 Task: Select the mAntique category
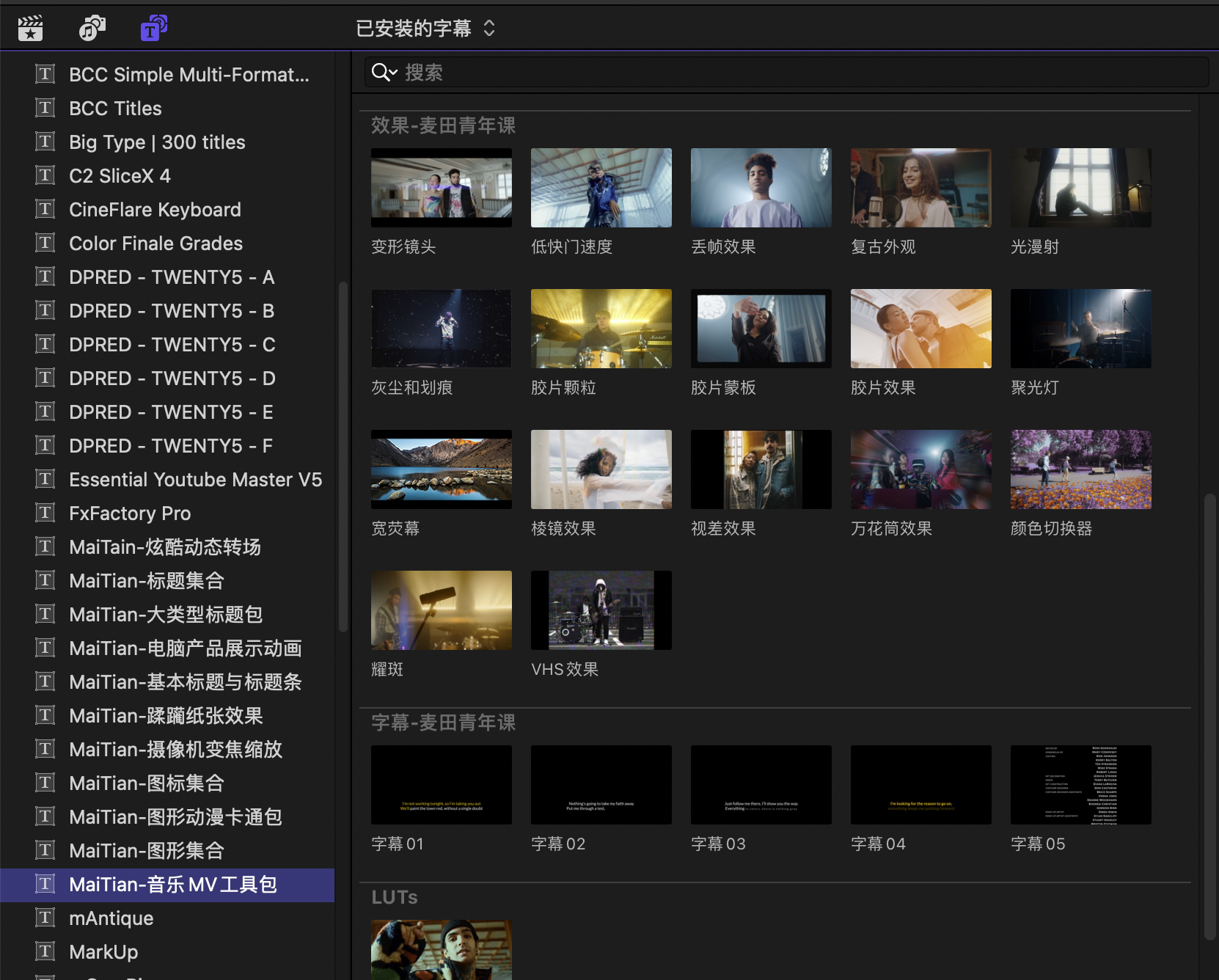(167, 918)
